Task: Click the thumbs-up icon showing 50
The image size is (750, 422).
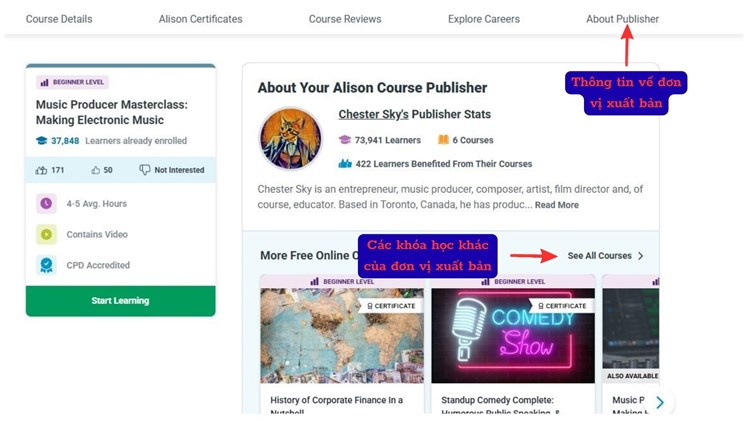Action: 96,170
